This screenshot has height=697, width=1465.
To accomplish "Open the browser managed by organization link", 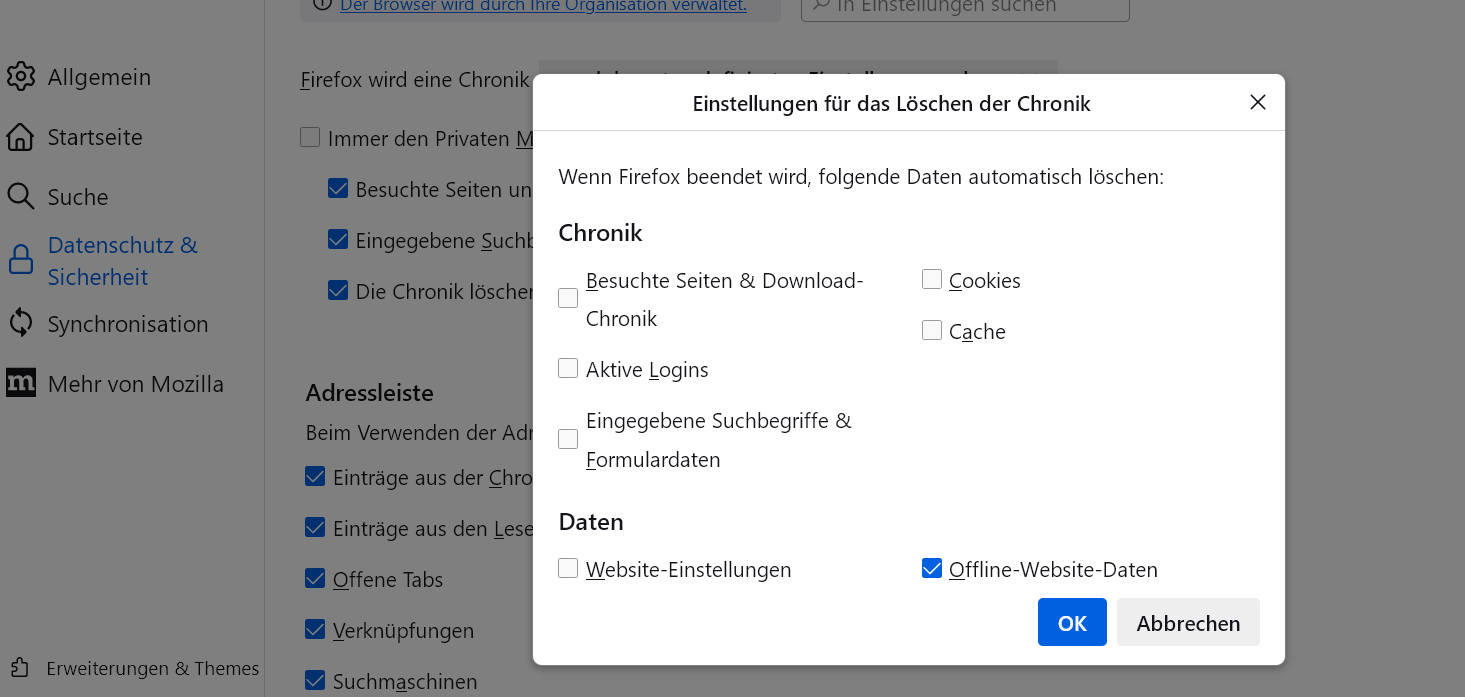I will coord(543,6).
